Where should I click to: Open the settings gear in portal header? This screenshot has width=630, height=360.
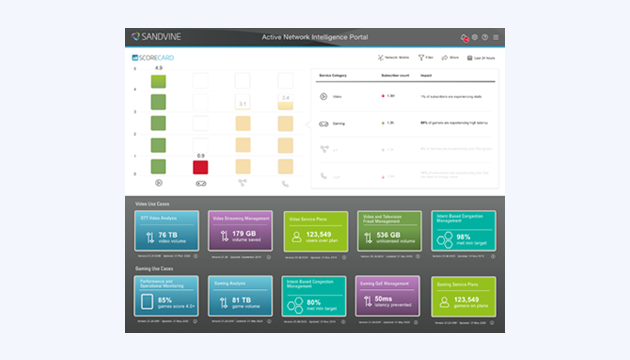pyautogui.click(x=475, y=37)
